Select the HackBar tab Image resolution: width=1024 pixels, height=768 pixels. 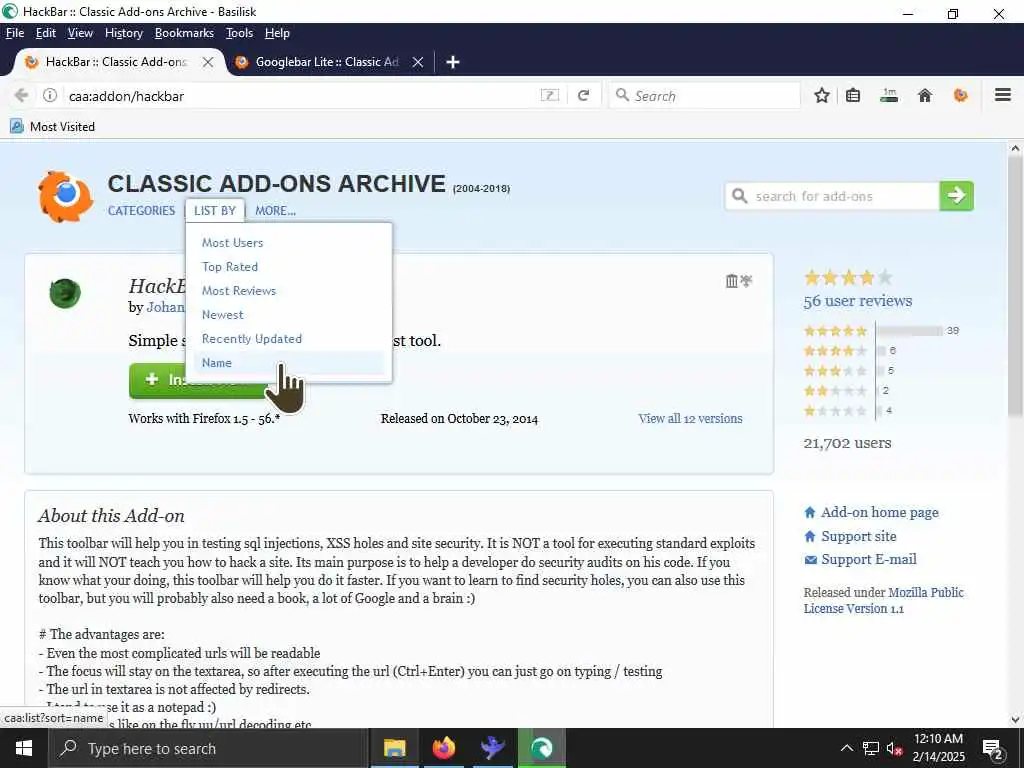pyautogui.click(x=116, y=62)
